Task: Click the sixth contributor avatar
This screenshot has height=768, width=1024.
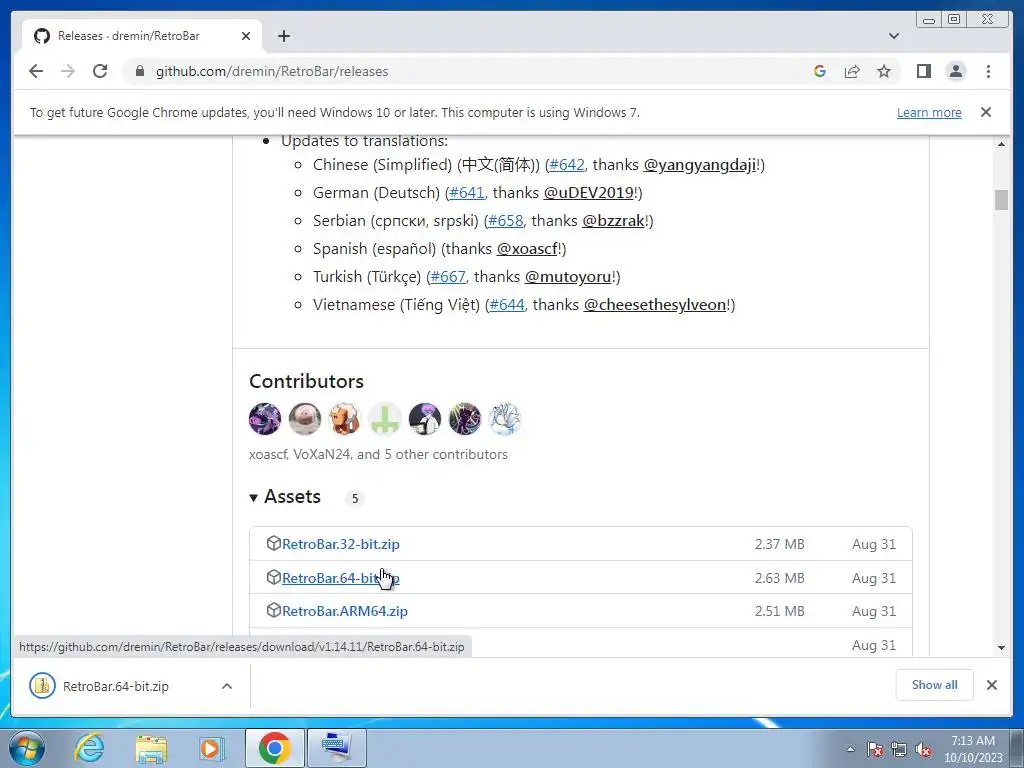Action: 465,419
